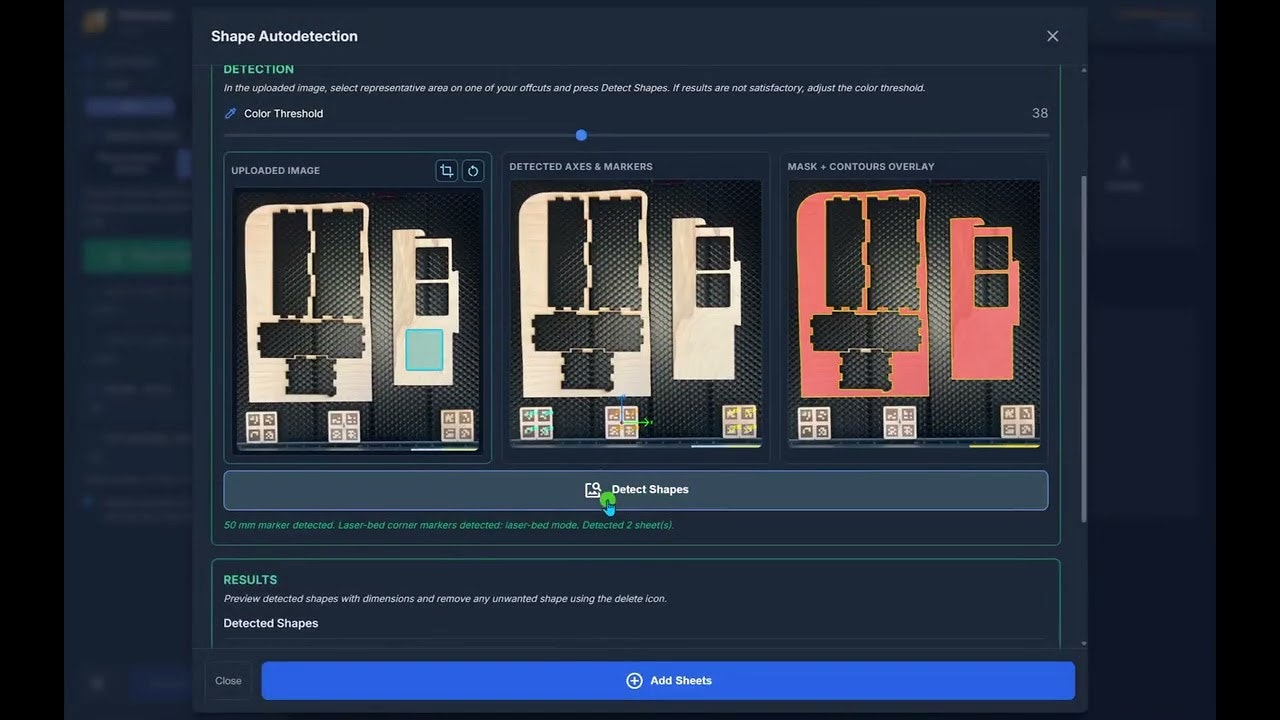The image size is (1280, 720).
Task: Click the eyedropper icon beside Color Threshold
Action: click(x=231, y=114)
